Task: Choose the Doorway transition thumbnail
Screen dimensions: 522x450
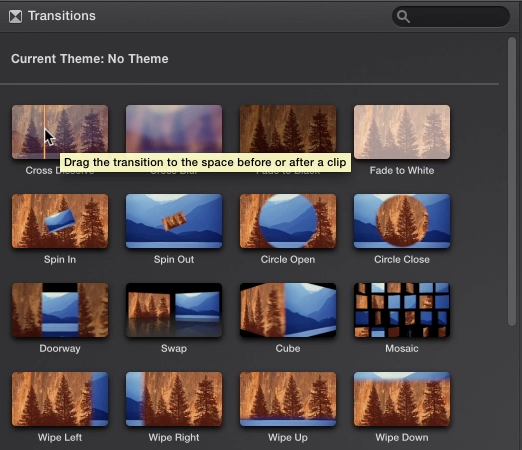Action: pos(60,310)
